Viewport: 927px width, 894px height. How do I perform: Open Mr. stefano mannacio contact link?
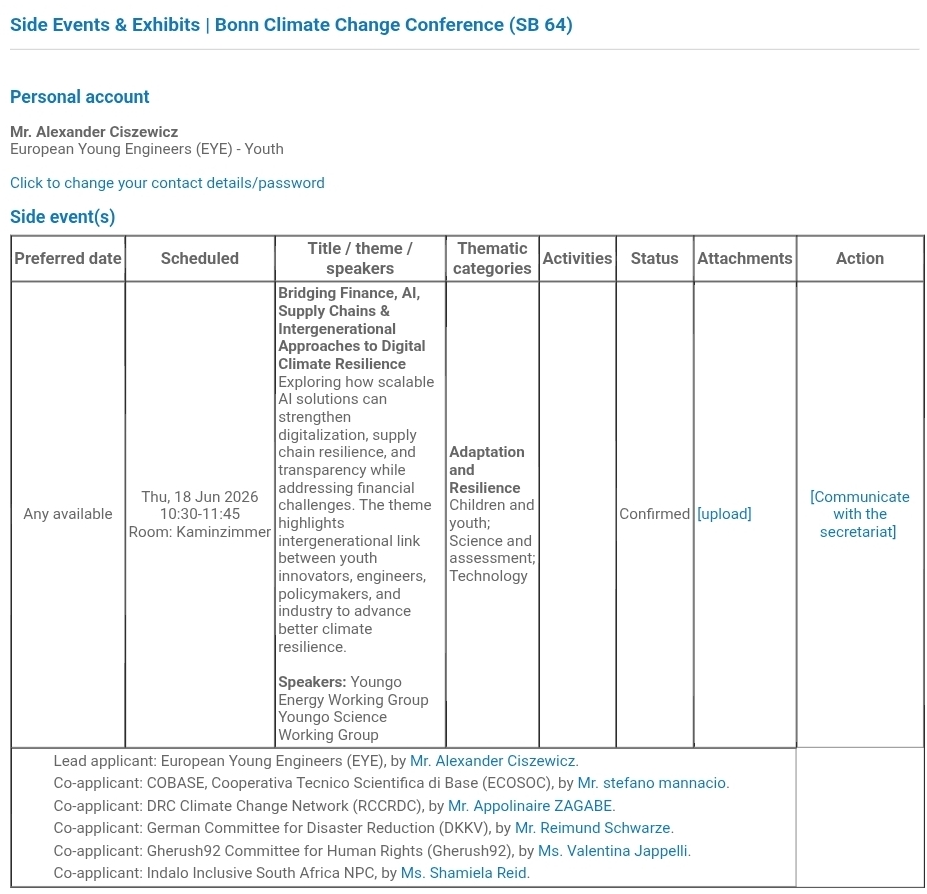653,783
